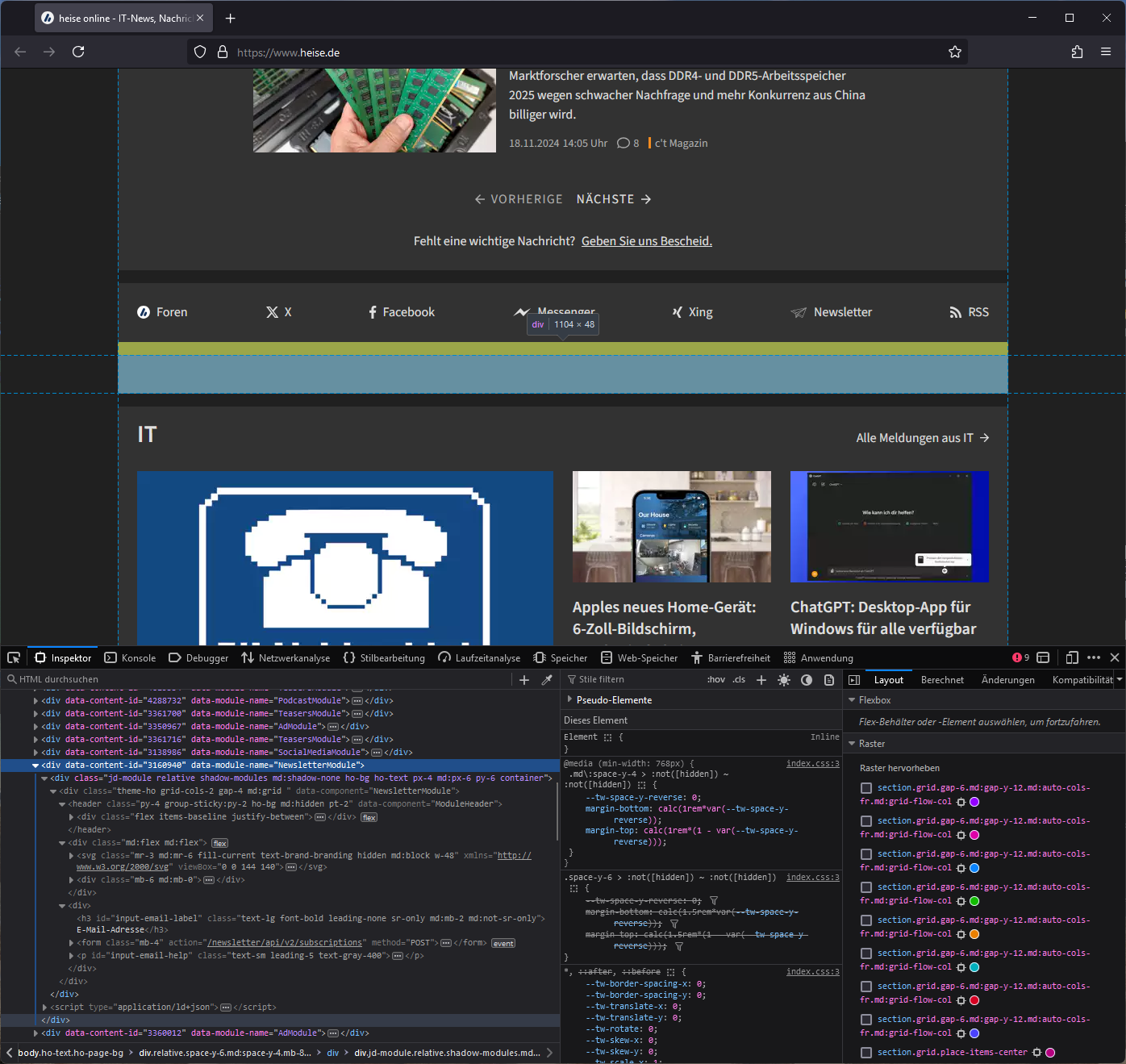The width and height of the screenshot is (1126, 1064).
Task: Click the error count badge showing 9
Action: [x=1021, y=657]
